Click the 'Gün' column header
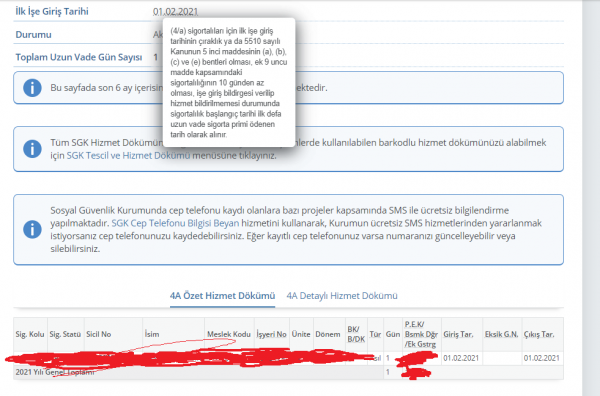The height and width of the screenshot is (396, 600). click(x=393, y=334)
